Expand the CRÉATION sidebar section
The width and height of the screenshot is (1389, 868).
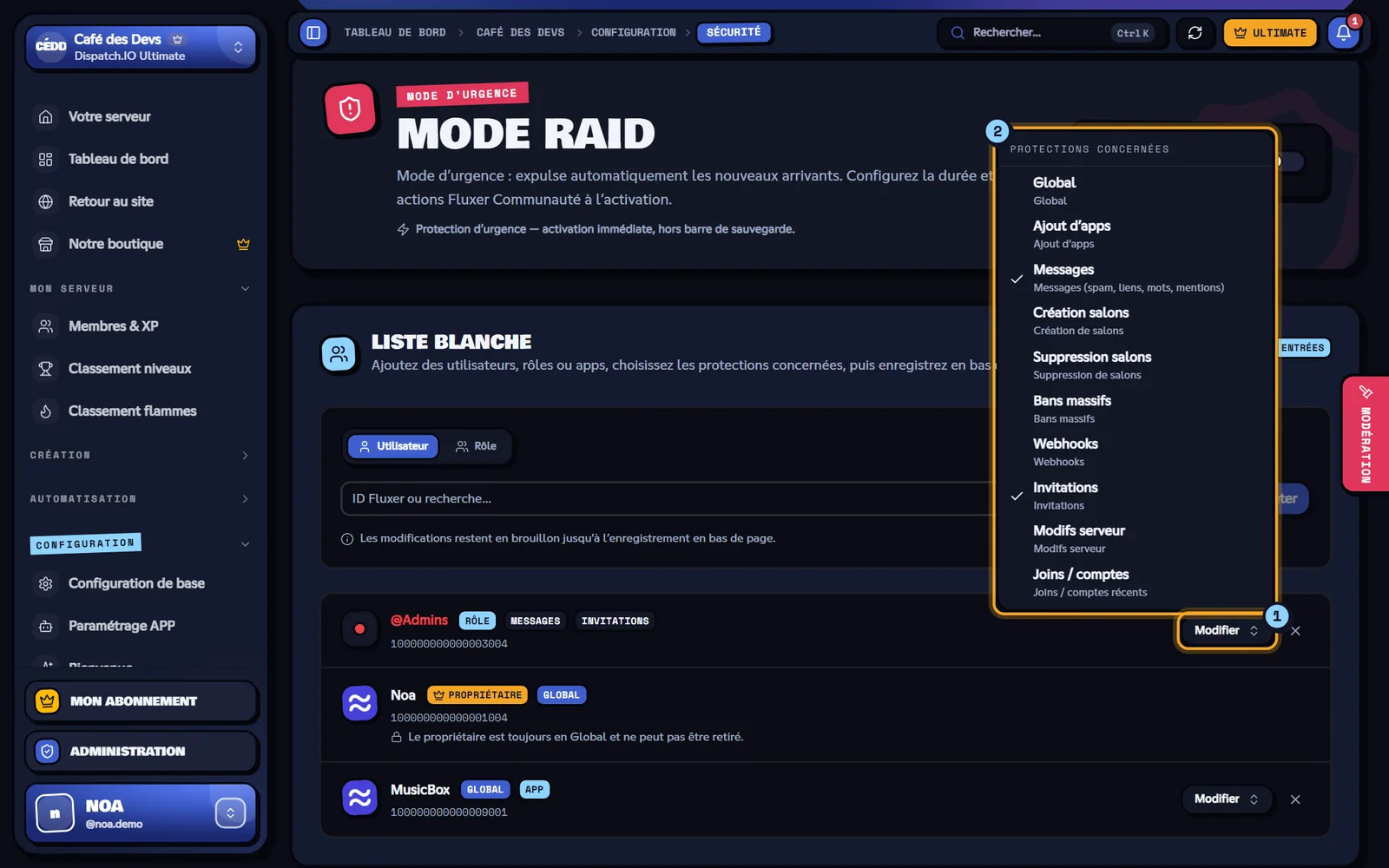[139, 456]
